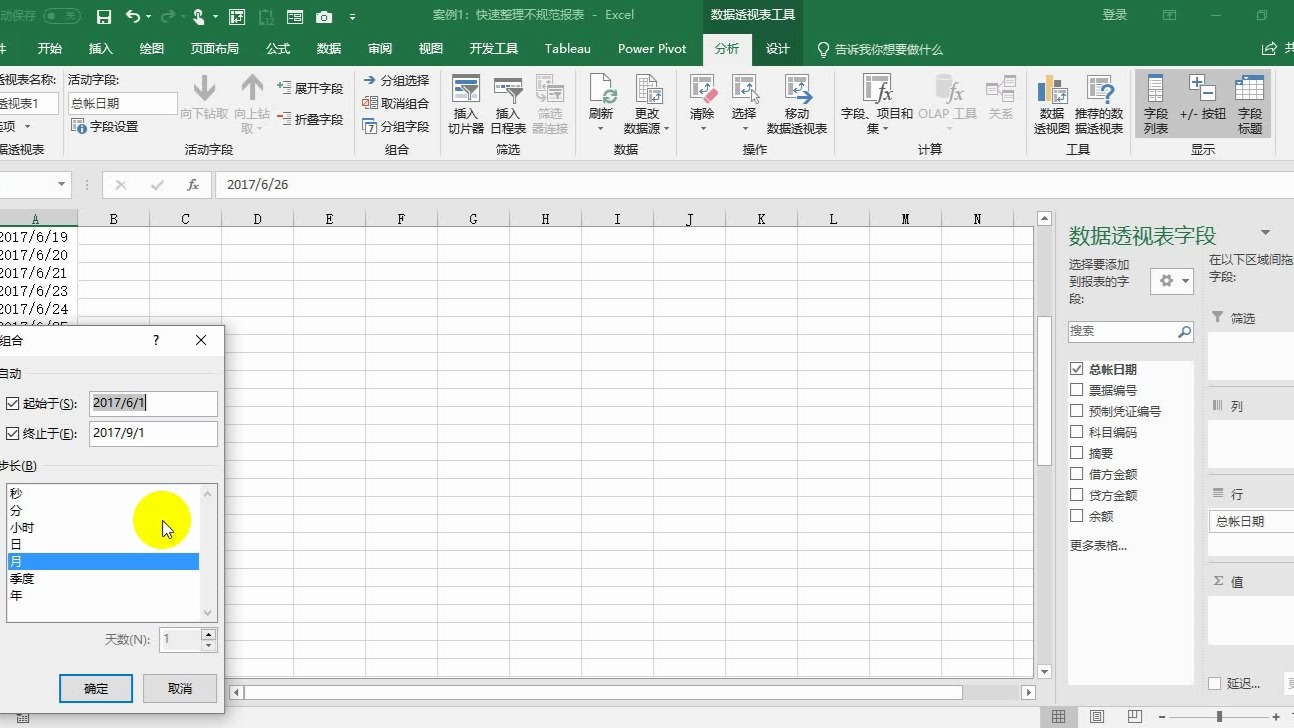
Task: Open Insert Timeline (插入日程表)
Action: [508, 105]
